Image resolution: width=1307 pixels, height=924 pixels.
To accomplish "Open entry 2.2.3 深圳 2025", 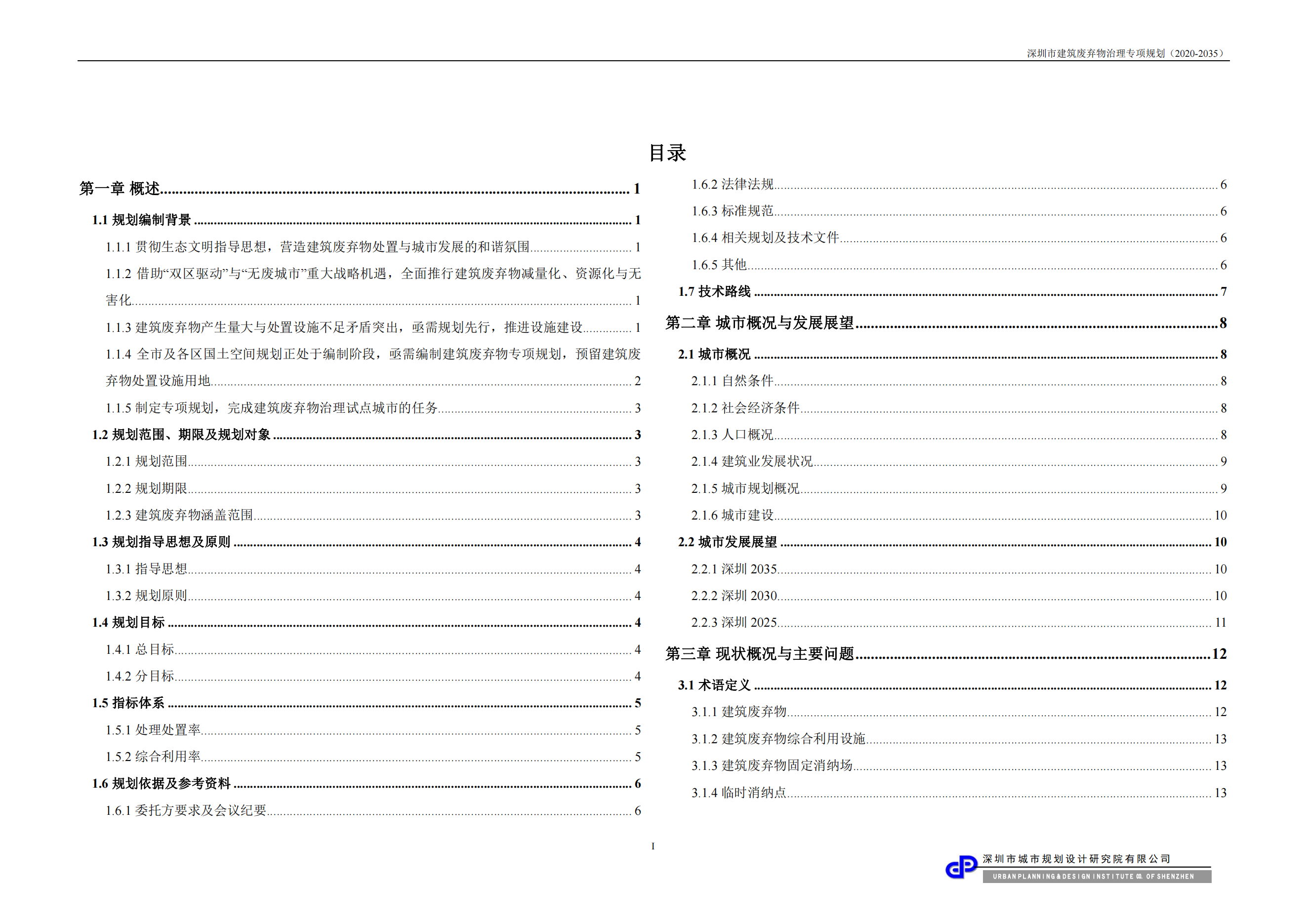I will click(x=959, y=622).
